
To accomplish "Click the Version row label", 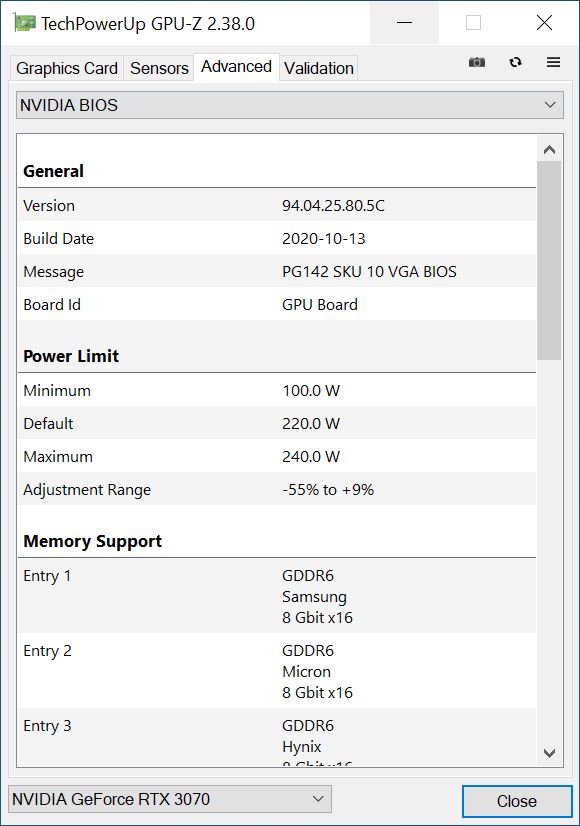I will [48, 205].
